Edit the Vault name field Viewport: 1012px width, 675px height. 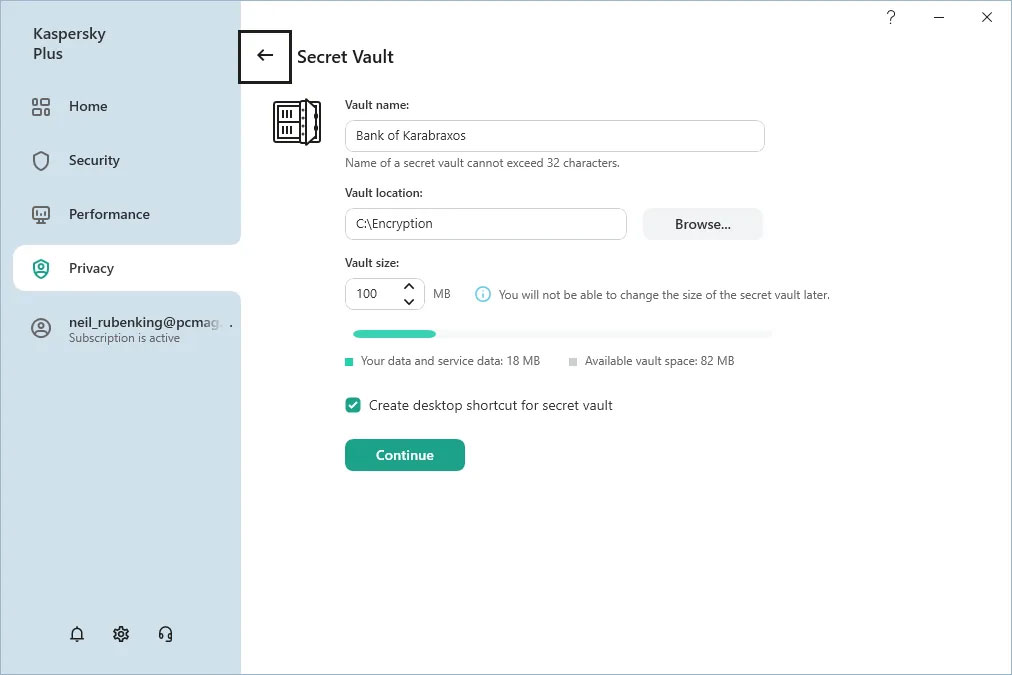[554, 136]
